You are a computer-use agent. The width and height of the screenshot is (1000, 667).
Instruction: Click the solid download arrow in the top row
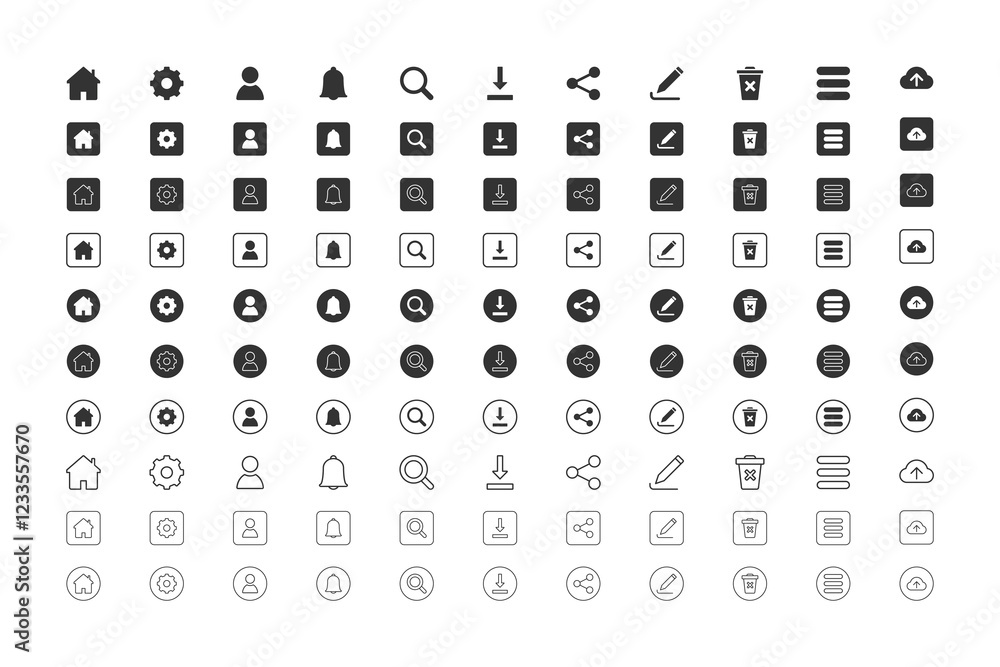click(500, 84)
